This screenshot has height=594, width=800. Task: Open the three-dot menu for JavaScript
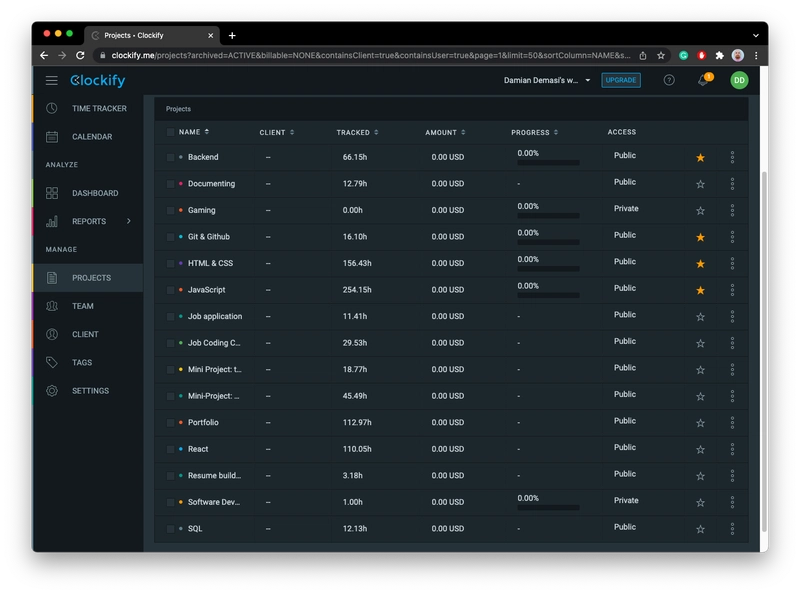point(732,290)
